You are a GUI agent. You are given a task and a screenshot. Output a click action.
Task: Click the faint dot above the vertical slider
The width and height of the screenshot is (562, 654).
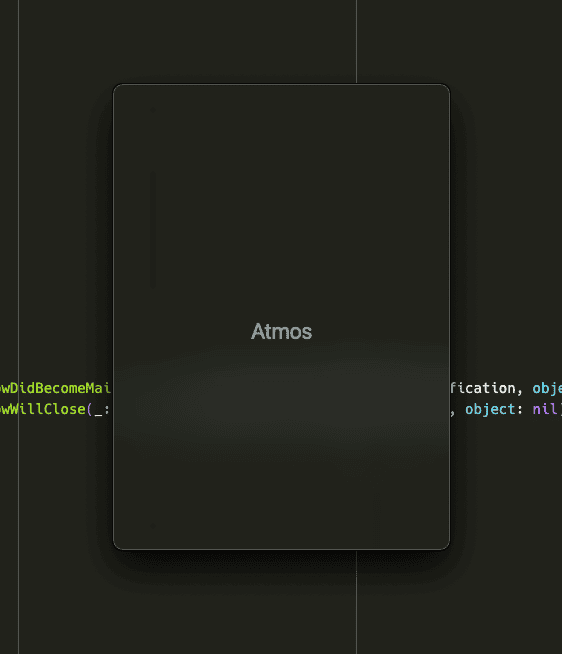pos(152,110)
